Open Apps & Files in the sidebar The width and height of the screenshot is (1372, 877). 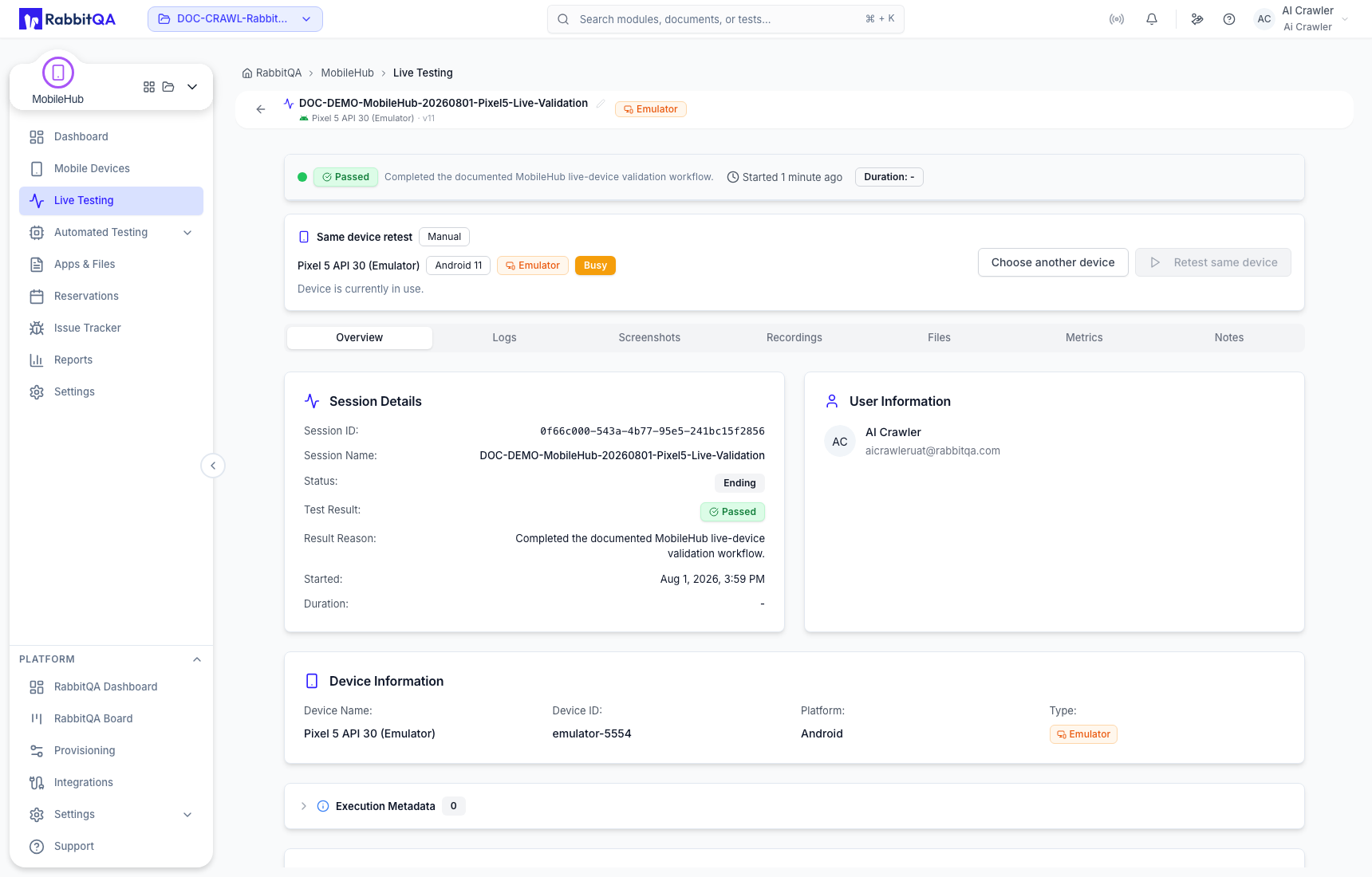coord(111,265)
